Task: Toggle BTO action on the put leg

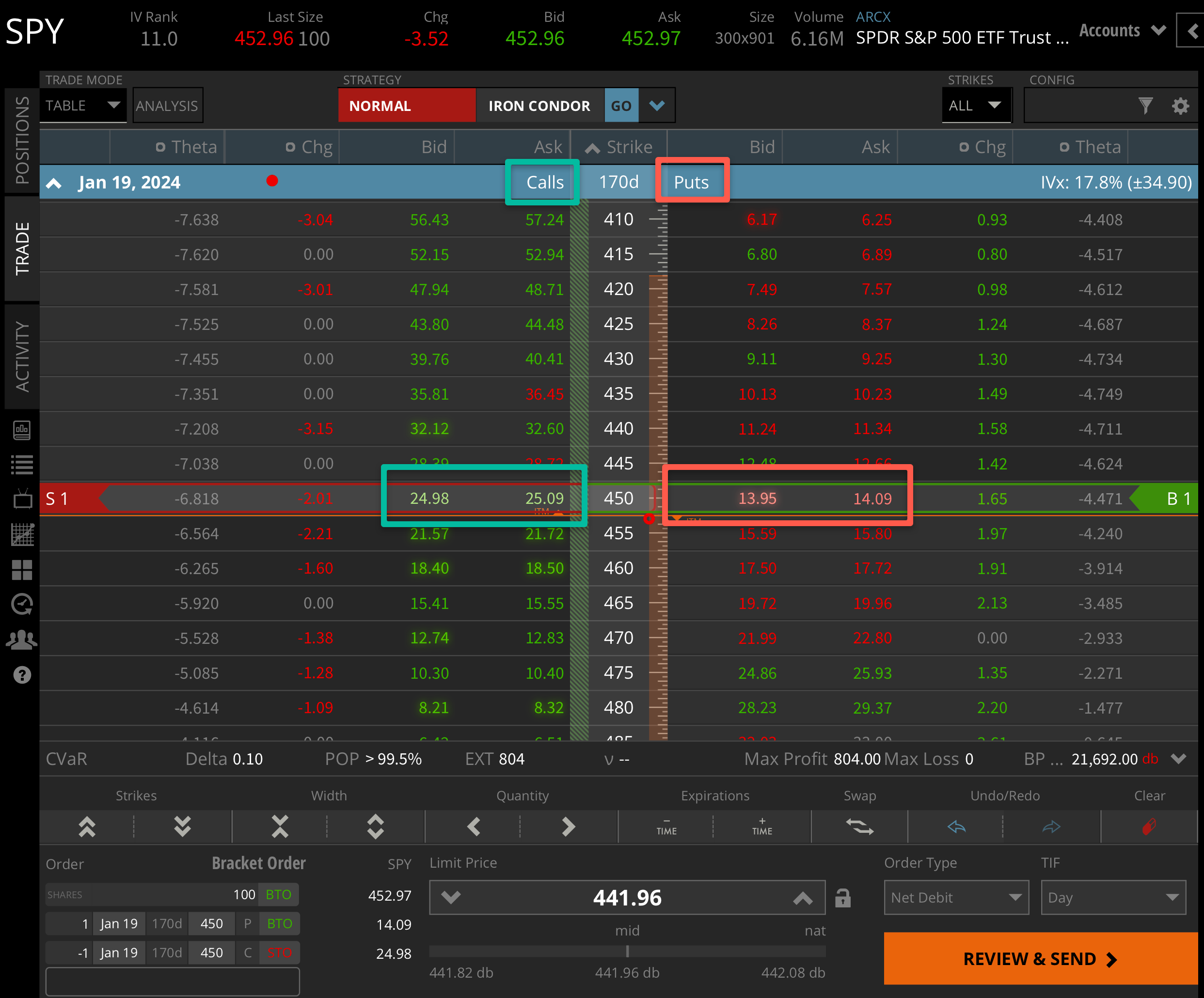Action: (x=279, y=923)
